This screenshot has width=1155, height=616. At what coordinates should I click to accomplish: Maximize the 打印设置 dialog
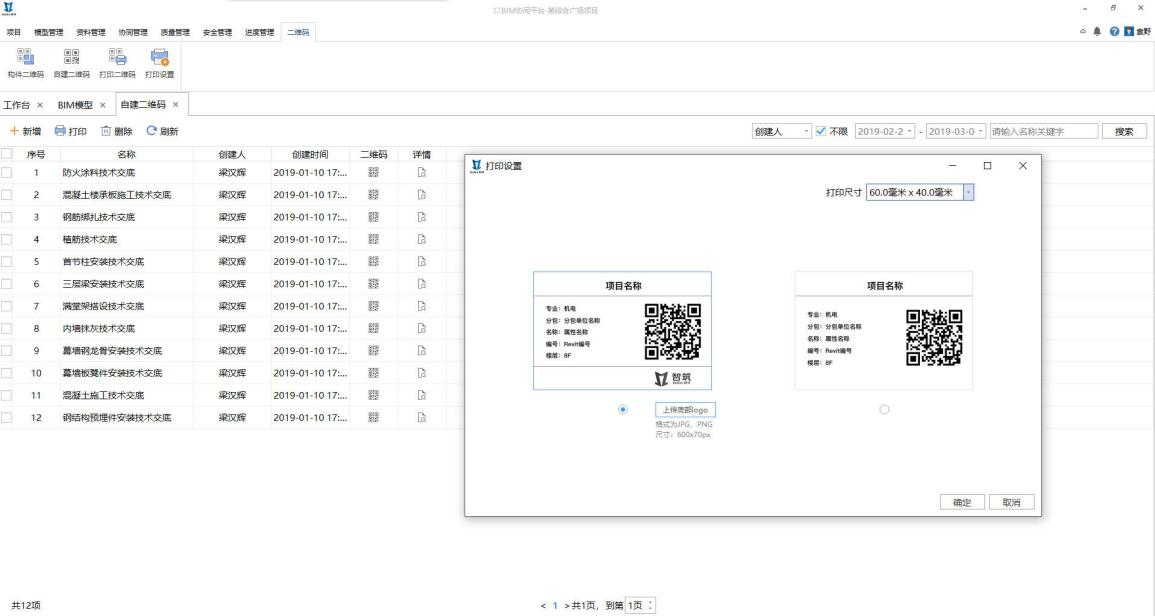[987, 166]
